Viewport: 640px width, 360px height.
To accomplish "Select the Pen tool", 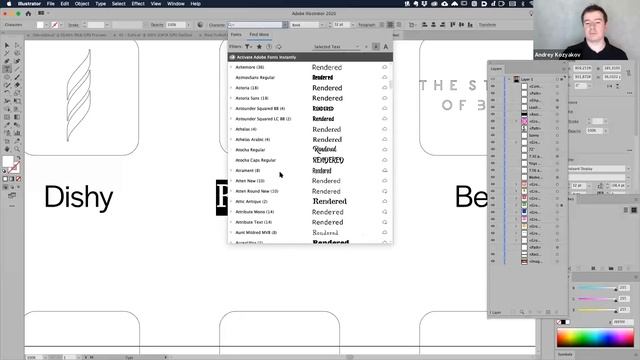I will click(7, 61).
